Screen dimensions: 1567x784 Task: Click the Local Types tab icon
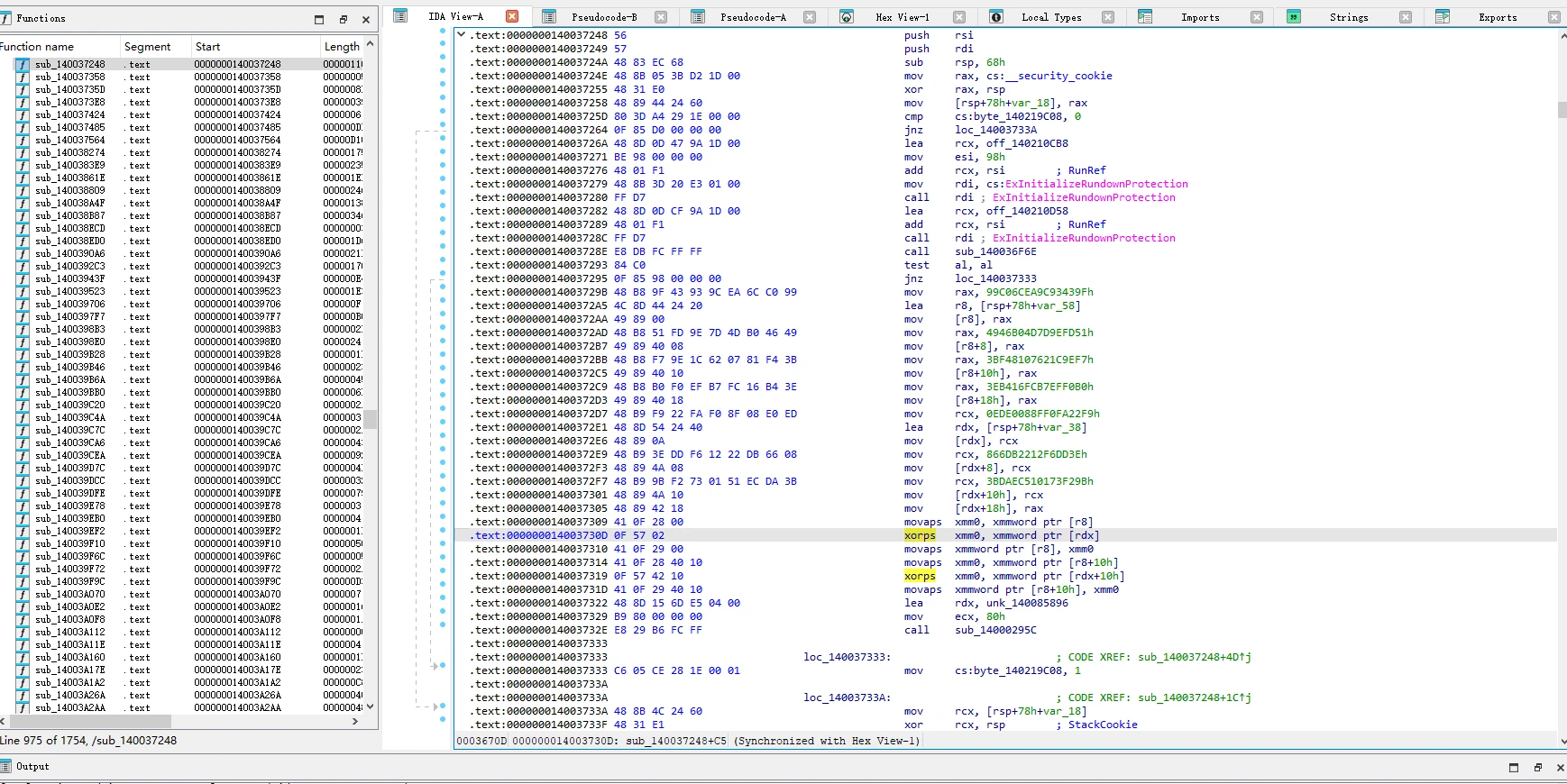[996, 16]
